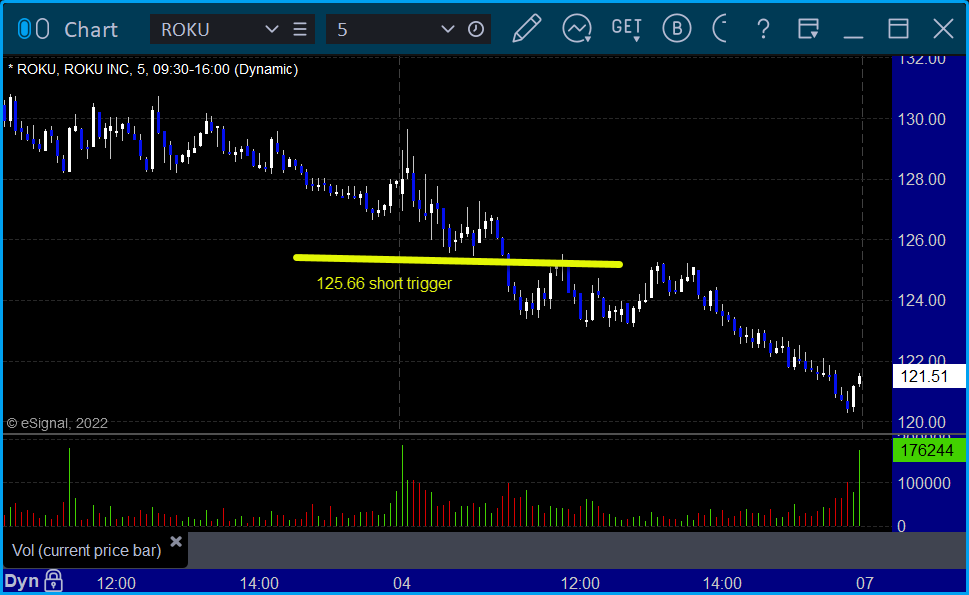Click the 126.00 price axis label
969x595 pixels.
(921, 240)
